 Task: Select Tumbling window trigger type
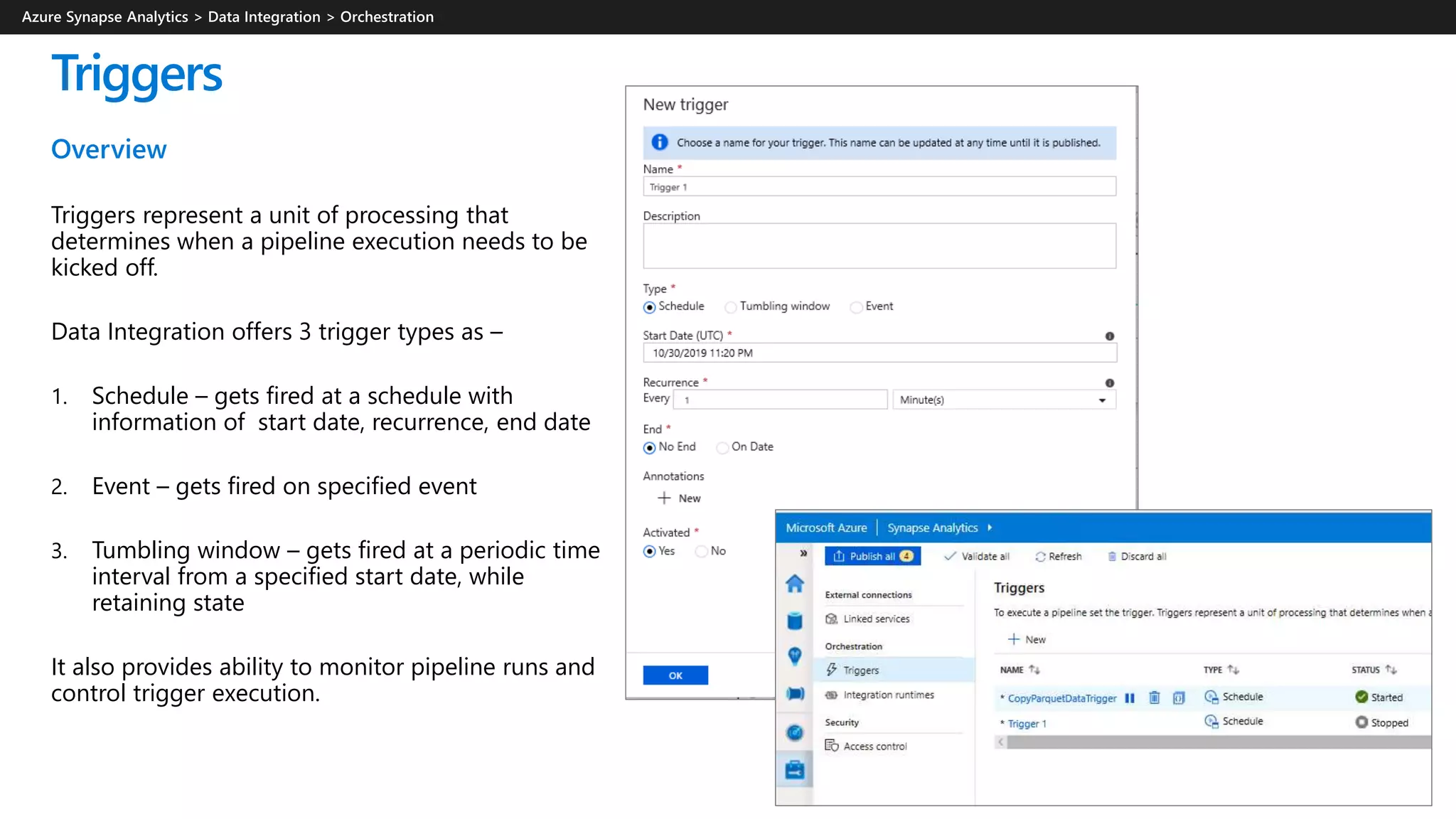point(730,307)
